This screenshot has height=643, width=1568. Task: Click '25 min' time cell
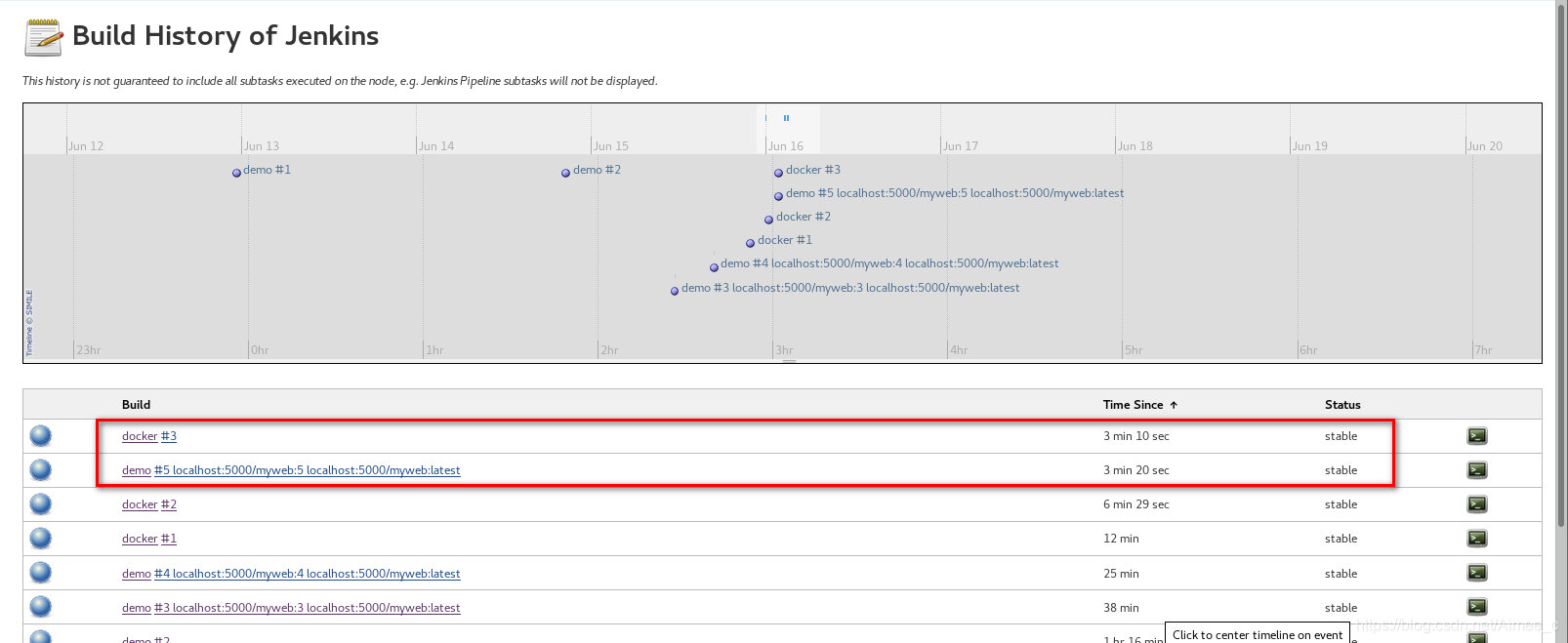(x=1121, y=574)
